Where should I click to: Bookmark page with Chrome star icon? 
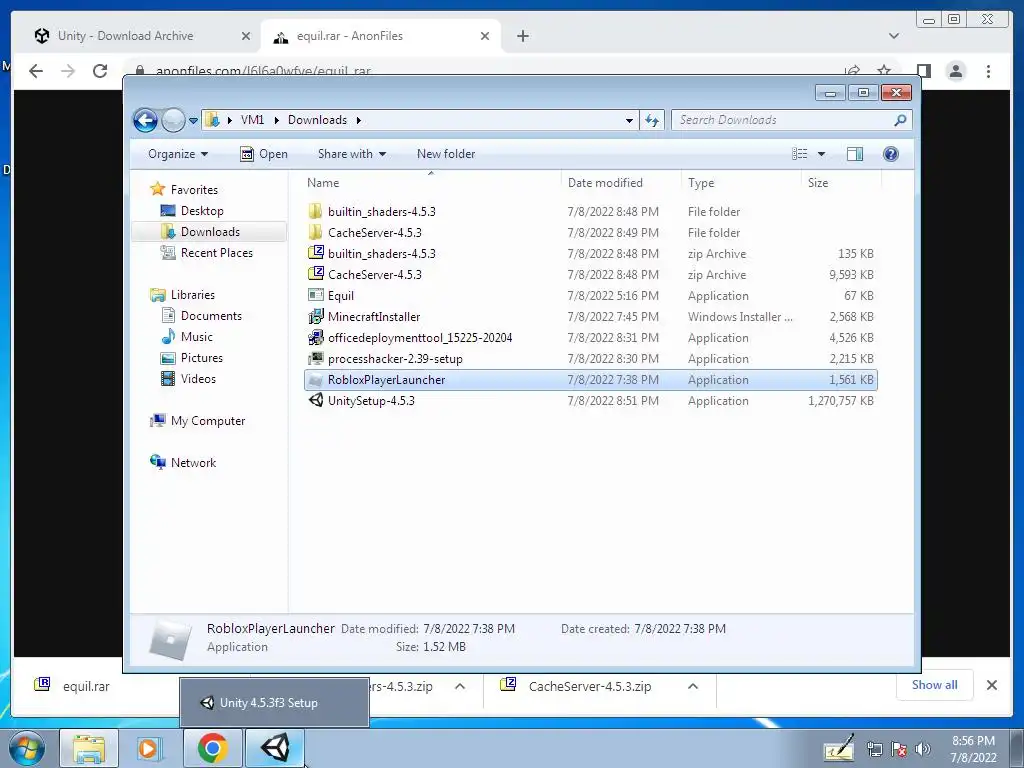[x=884, y=71]
